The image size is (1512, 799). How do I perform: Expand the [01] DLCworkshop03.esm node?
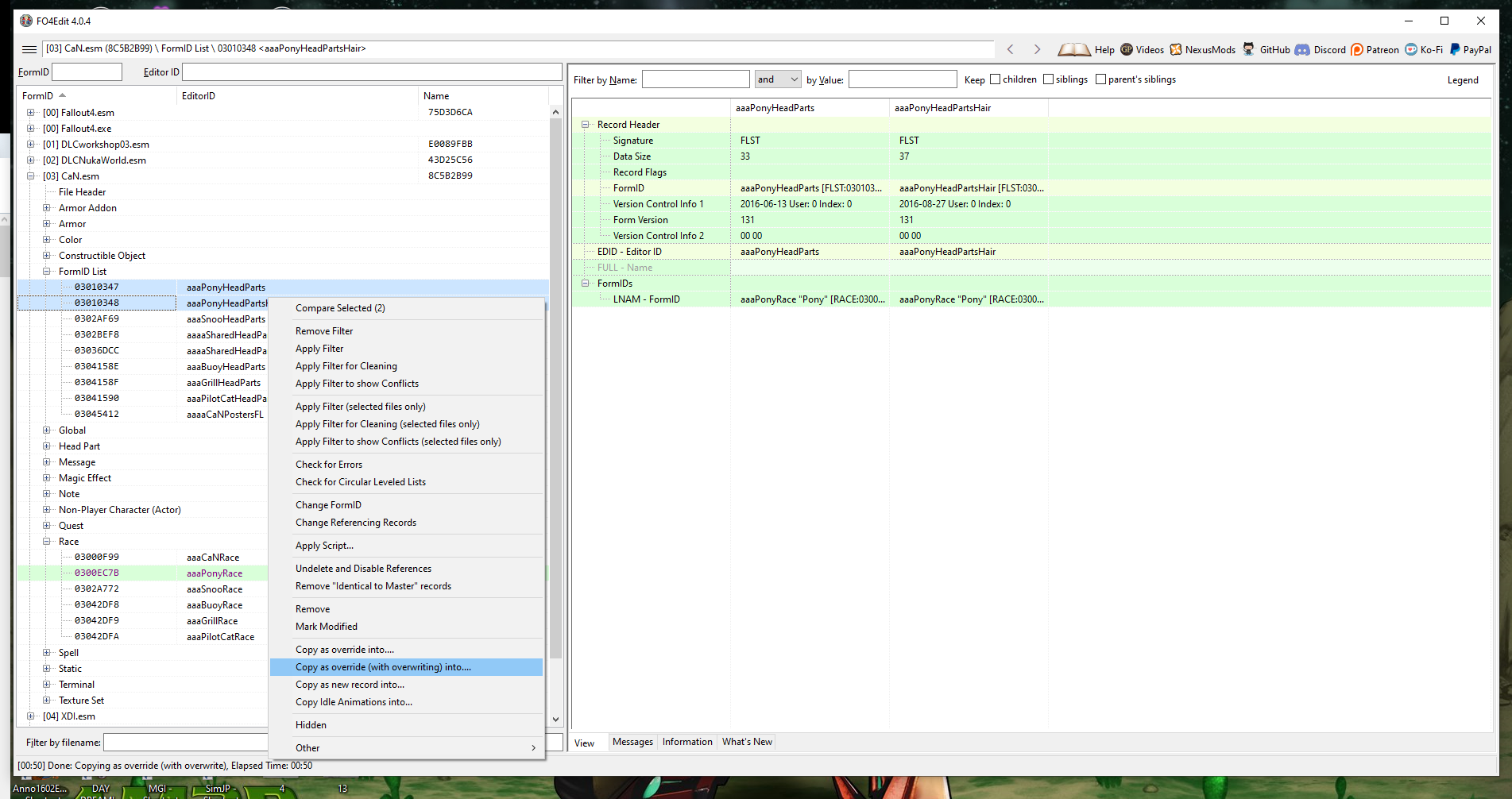[x=31, y=145]
